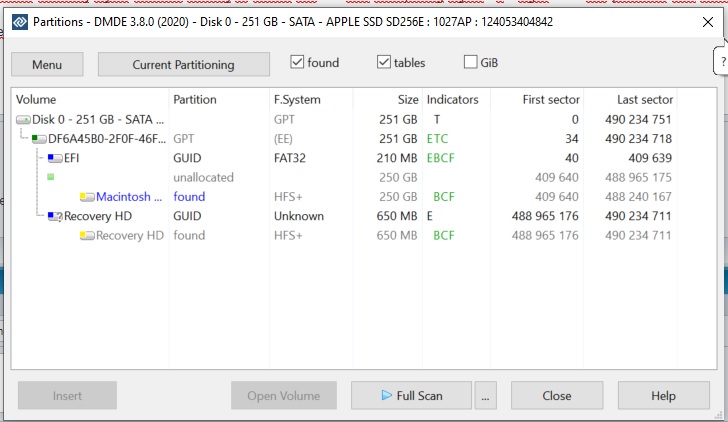Select the grayed found Recovery HD row
The width and height of the screenshot is (728, 422).
tap(344, 236)
